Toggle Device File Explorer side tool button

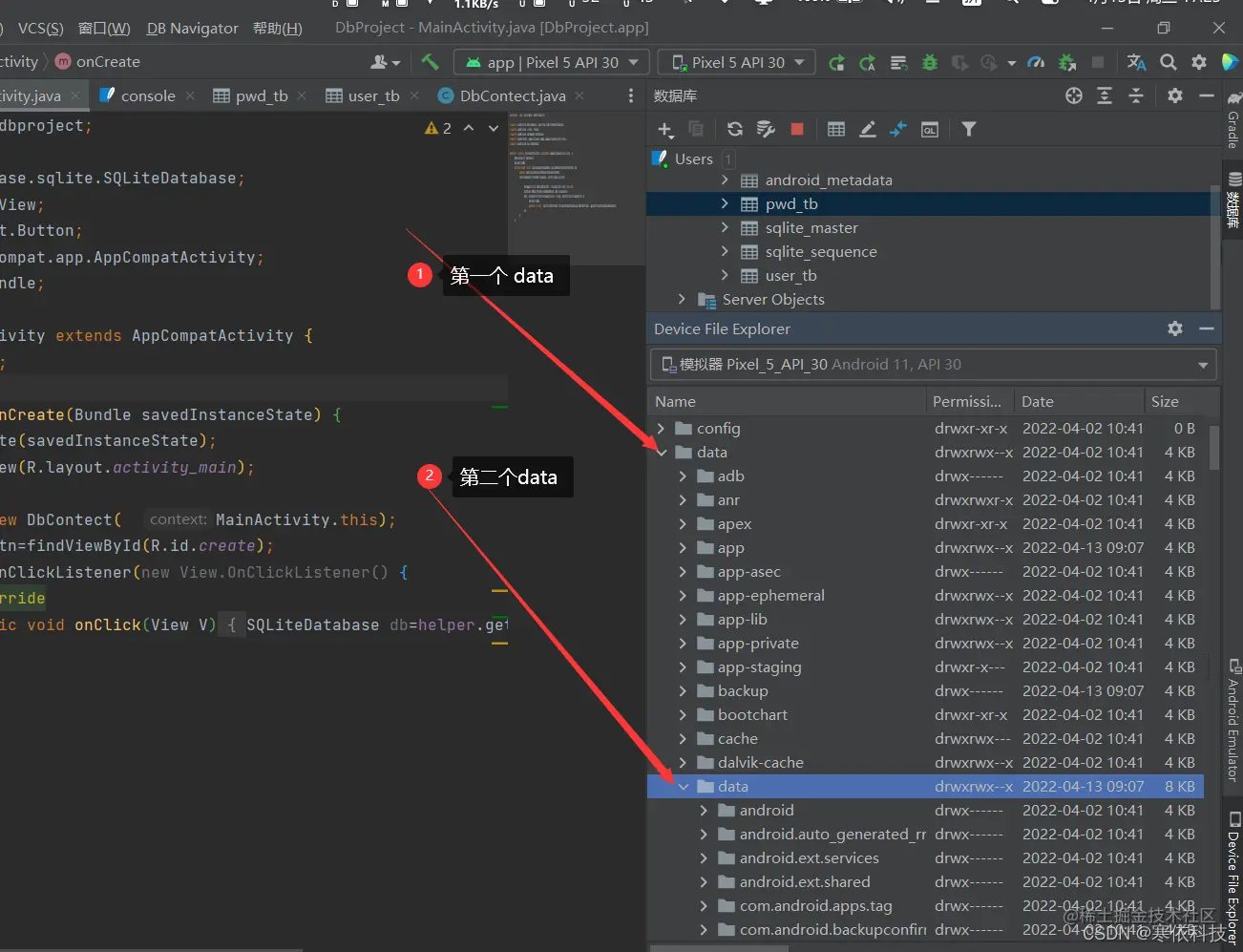coord(1233,878)
